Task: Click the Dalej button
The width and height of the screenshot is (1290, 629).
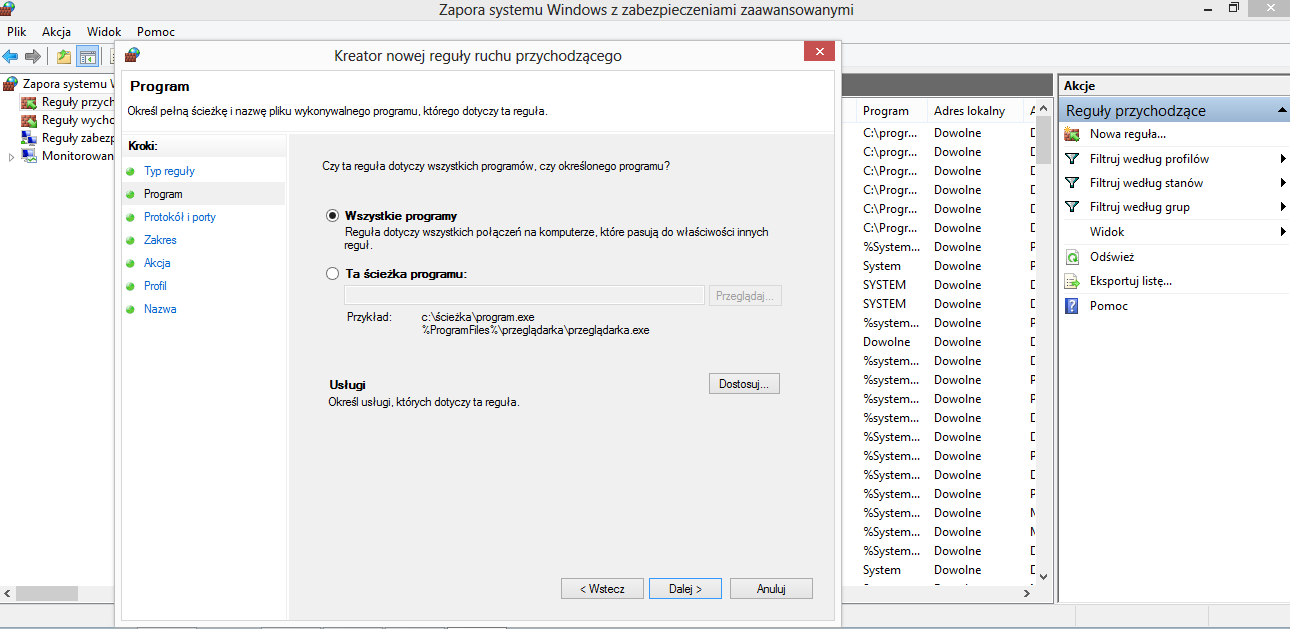Action: 685,589
